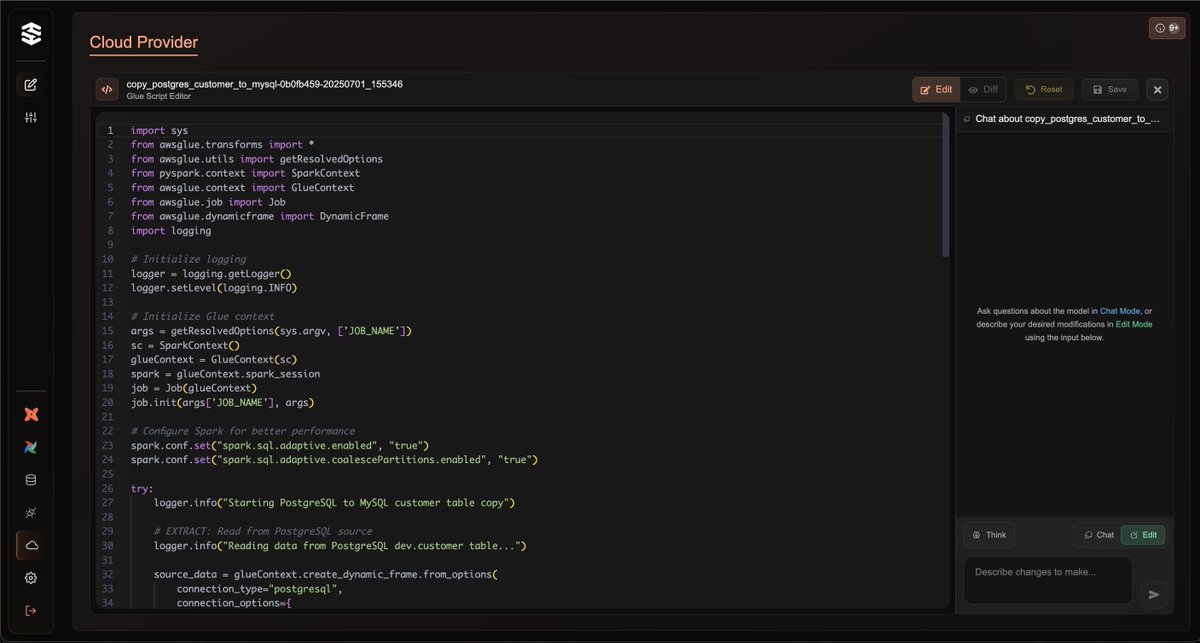
Task: Click line 'logger.setLevel(logging.INFO)'
Action: pos(214,288)
